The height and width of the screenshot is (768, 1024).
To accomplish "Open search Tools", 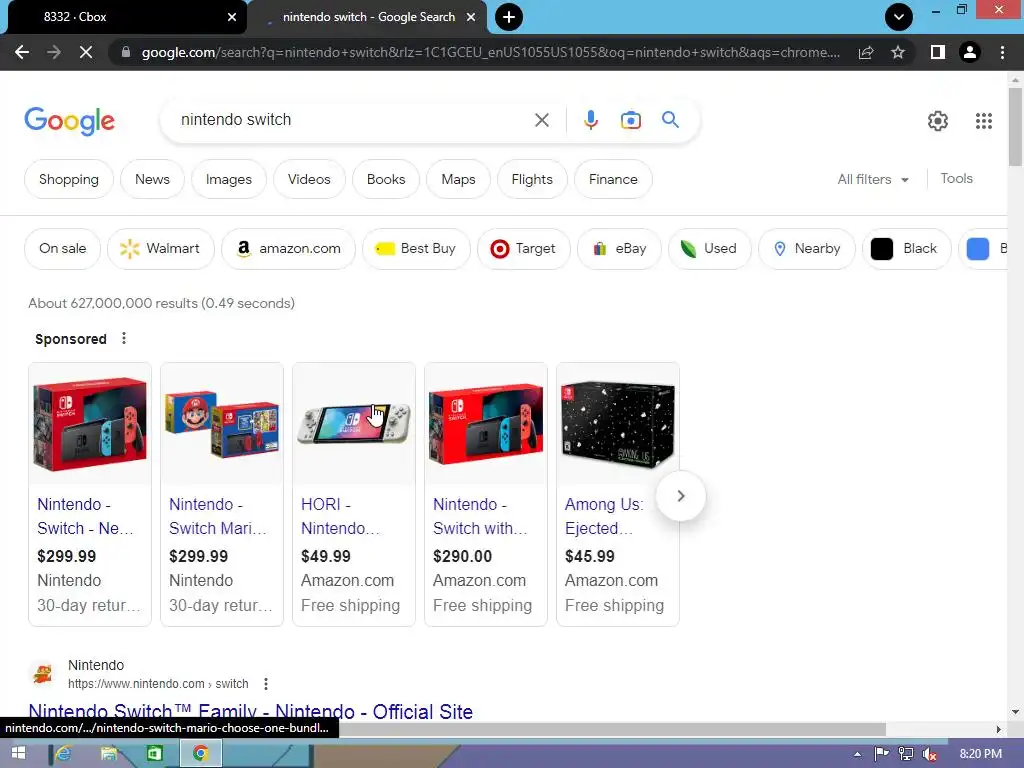I will point(956,178).
